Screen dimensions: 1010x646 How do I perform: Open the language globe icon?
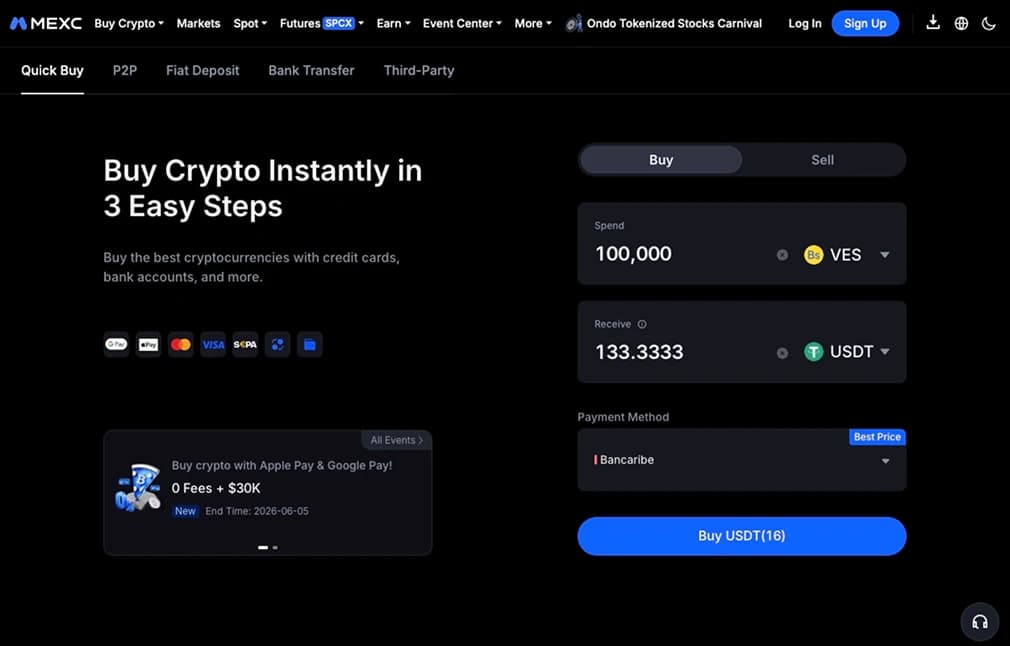pyautogui.click(x=961, y=24)
